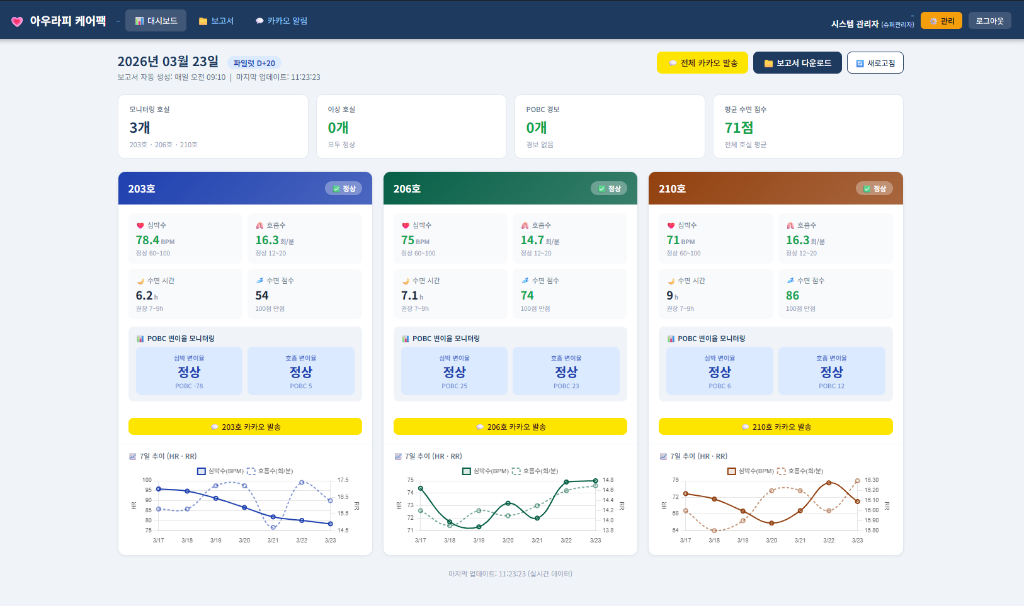Open the orange 관리 admin button
The width and height of the screenshot is (1024, 606).
[x=941, y=20]
